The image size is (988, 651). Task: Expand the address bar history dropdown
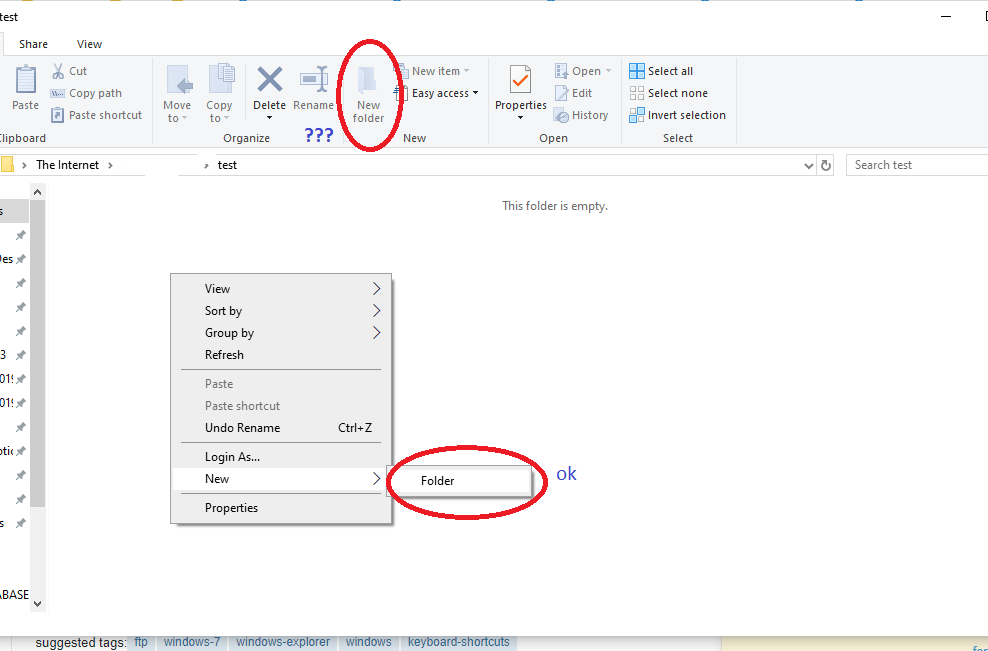(809, 166)
